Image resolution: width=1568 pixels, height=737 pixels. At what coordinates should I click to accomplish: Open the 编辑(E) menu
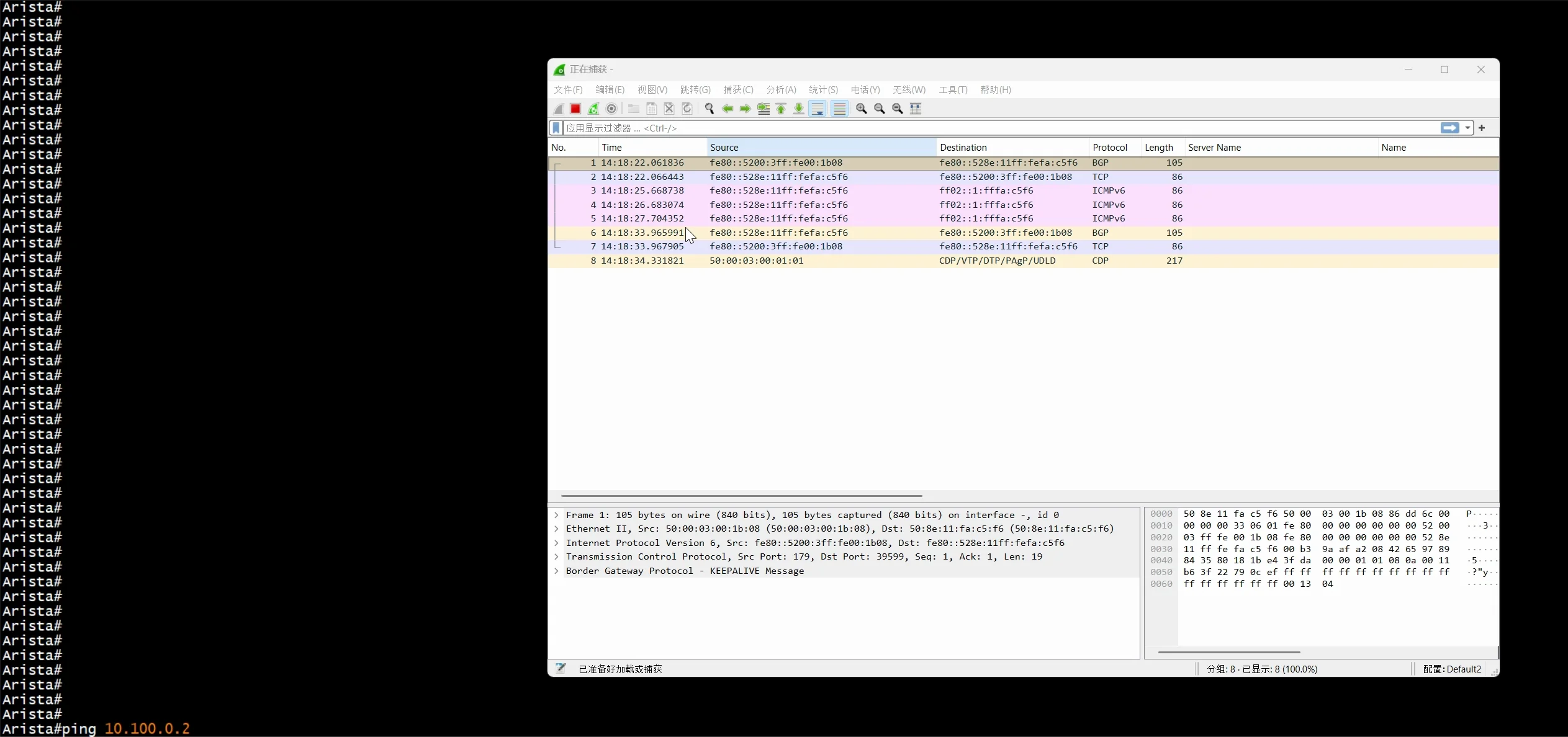(610, 90)
